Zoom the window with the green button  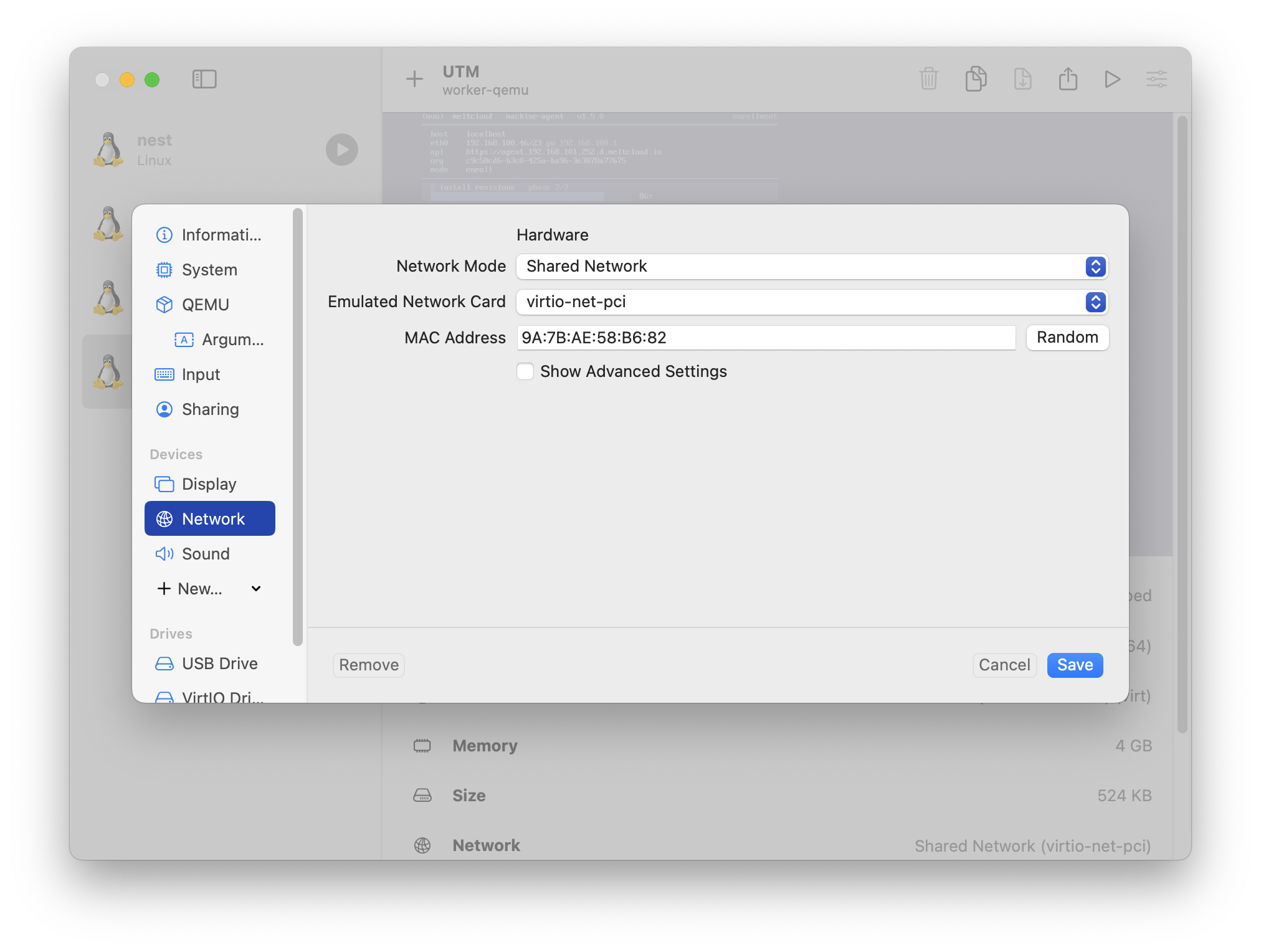[x=152, y=80]
